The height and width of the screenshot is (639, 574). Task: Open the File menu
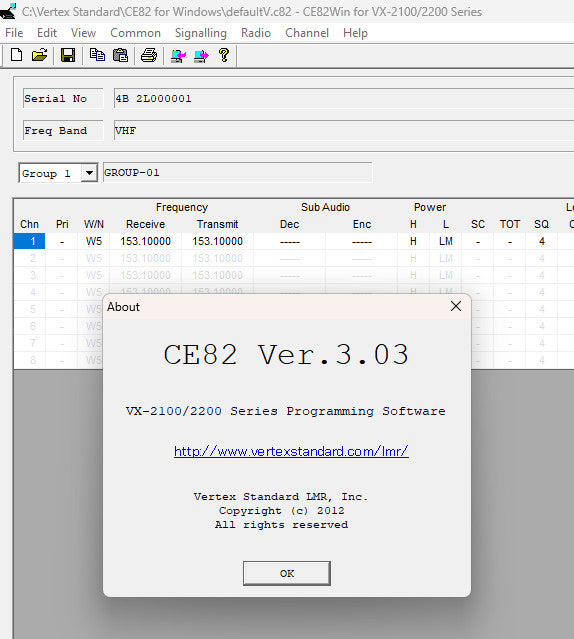(14, 33)
